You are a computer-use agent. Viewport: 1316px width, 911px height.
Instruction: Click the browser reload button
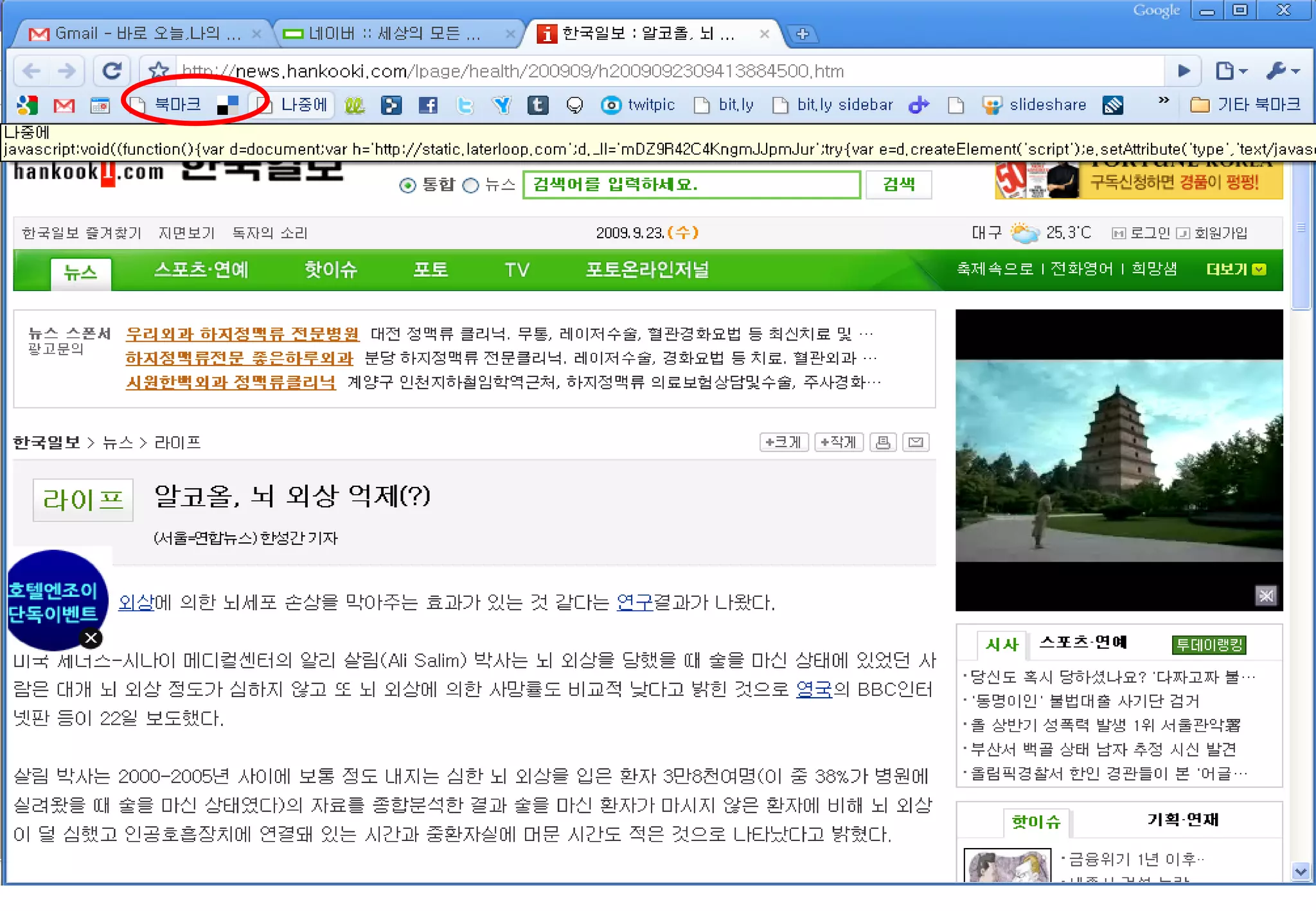[112, 71]
